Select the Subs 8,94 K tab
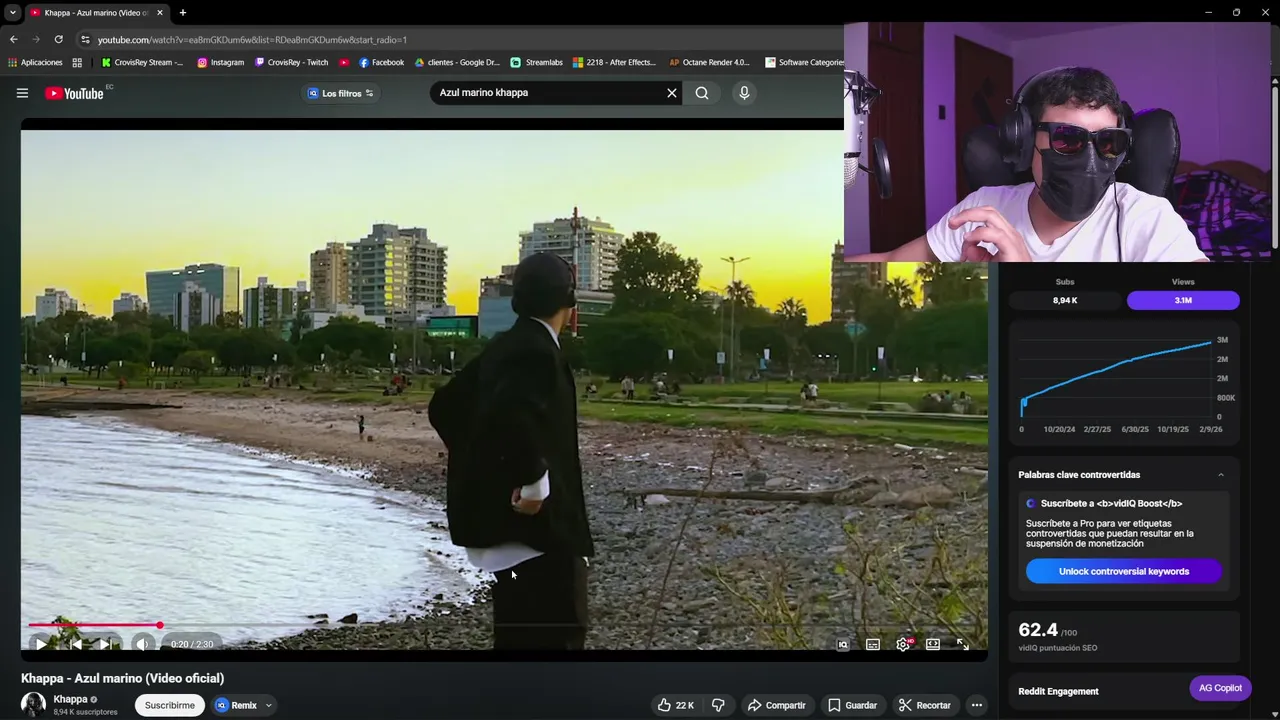1280x720 pixels. (1065, 300)
